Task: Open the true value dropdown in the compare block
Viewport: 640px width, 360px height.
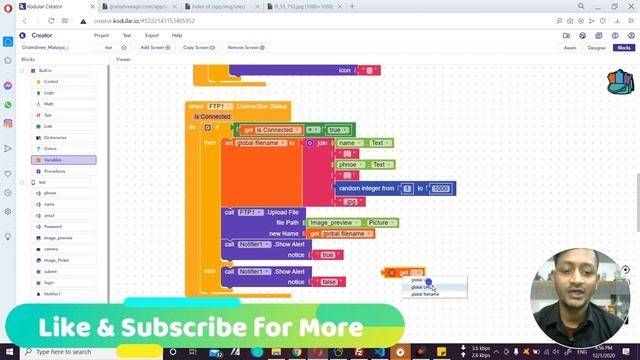Action: click(338, 130)
